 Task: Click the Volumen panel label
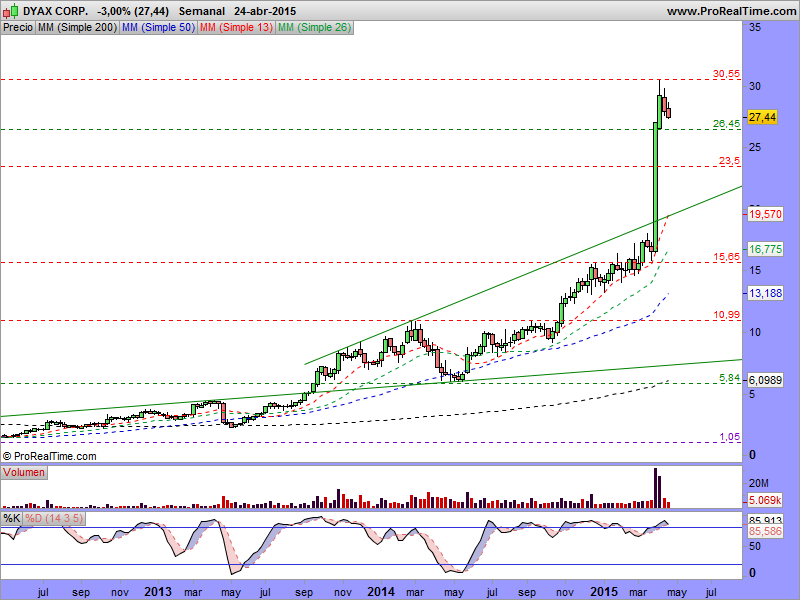coord(24,472)
